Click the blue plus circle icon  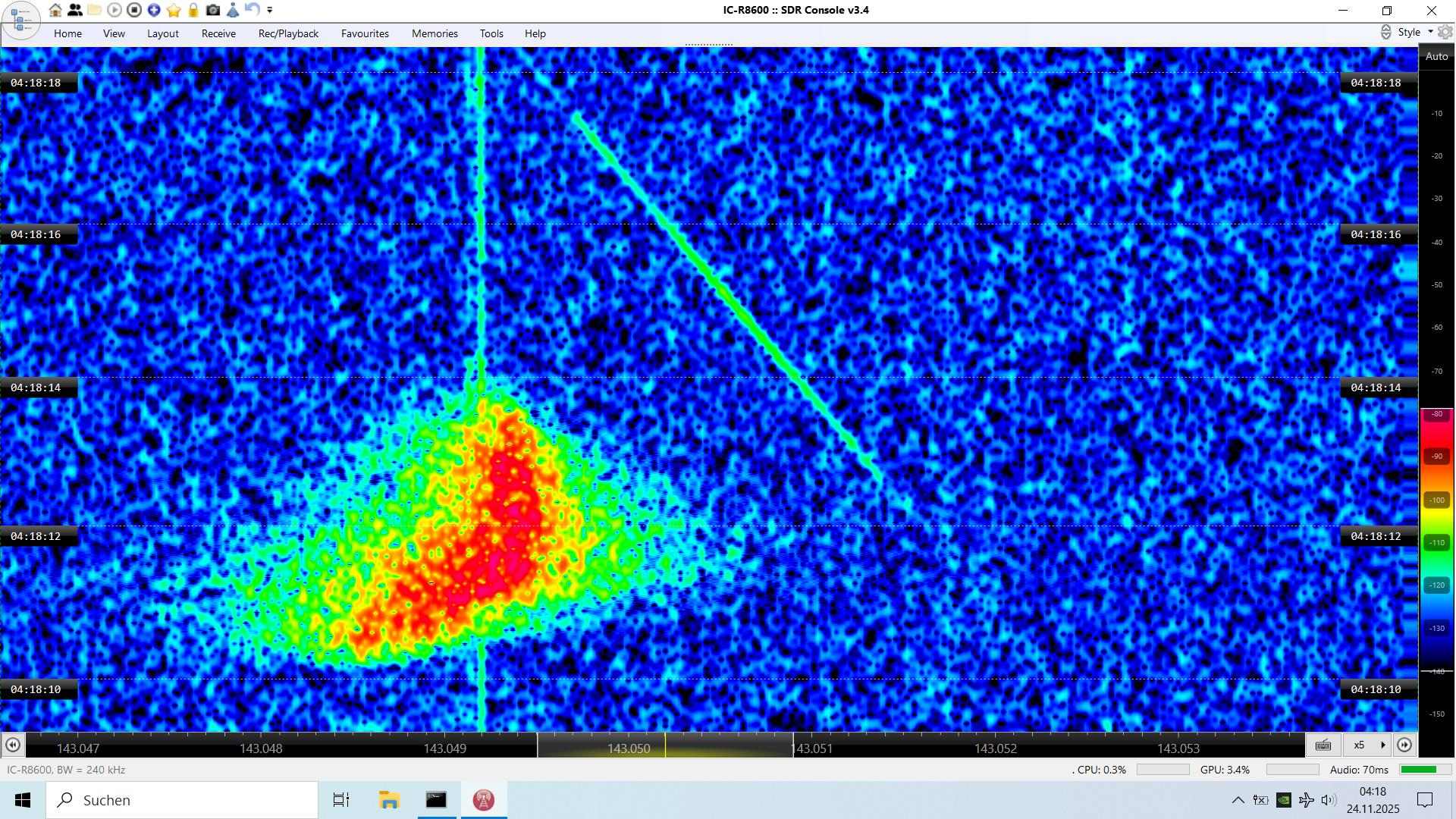[x=154, y=10]
